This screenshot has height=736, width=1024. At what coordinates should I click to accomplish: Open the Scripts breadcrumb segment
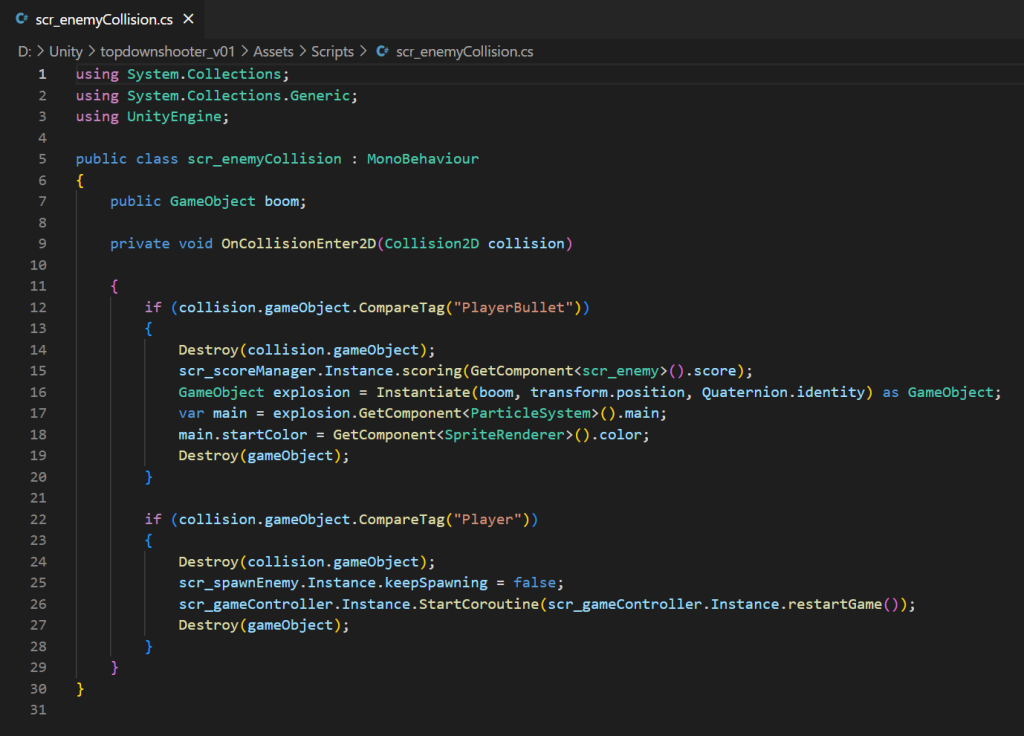(x=333, y=51)
